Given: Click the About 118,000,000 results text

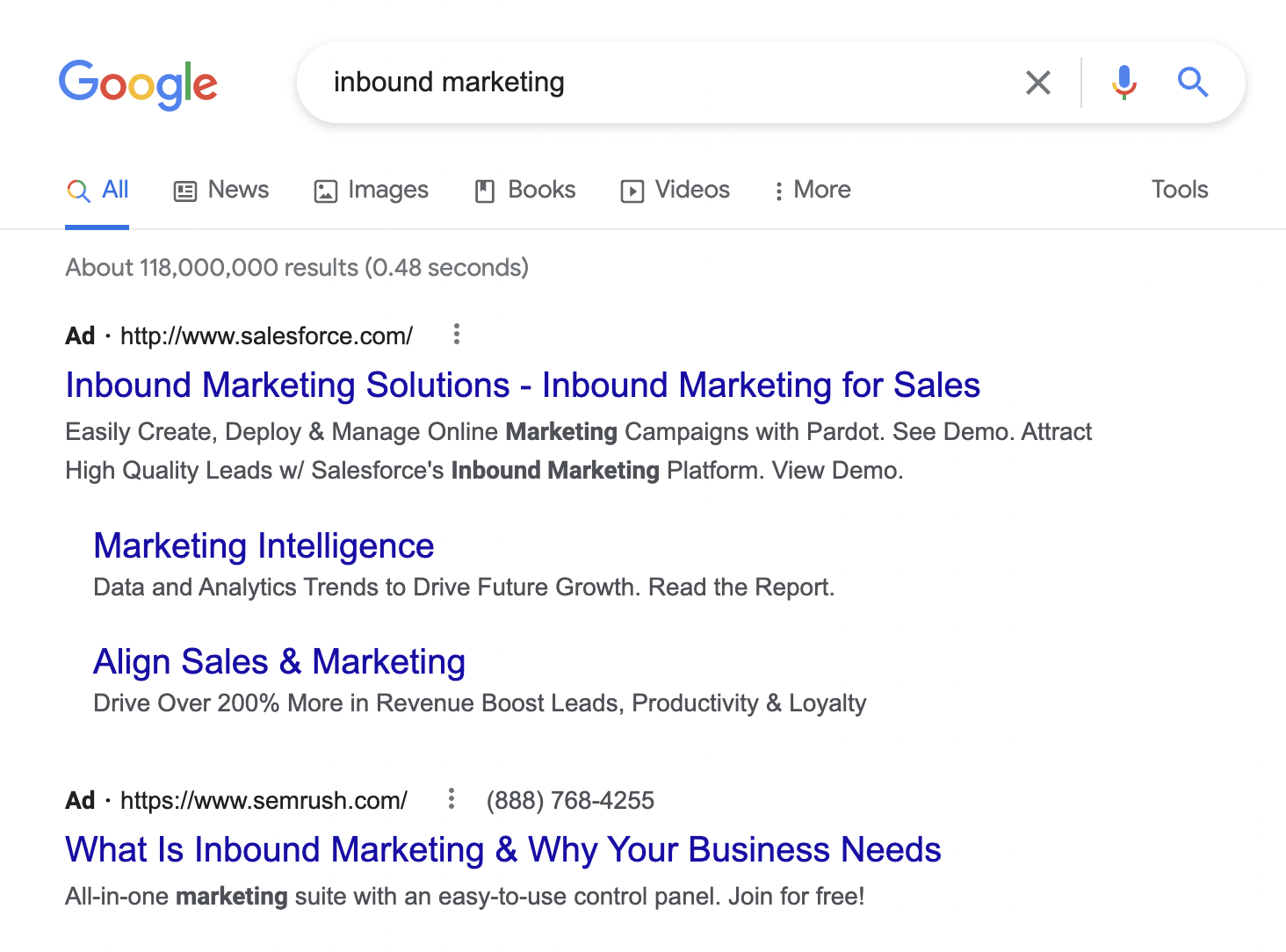Looking at the screenshot, I should (297, 268).
